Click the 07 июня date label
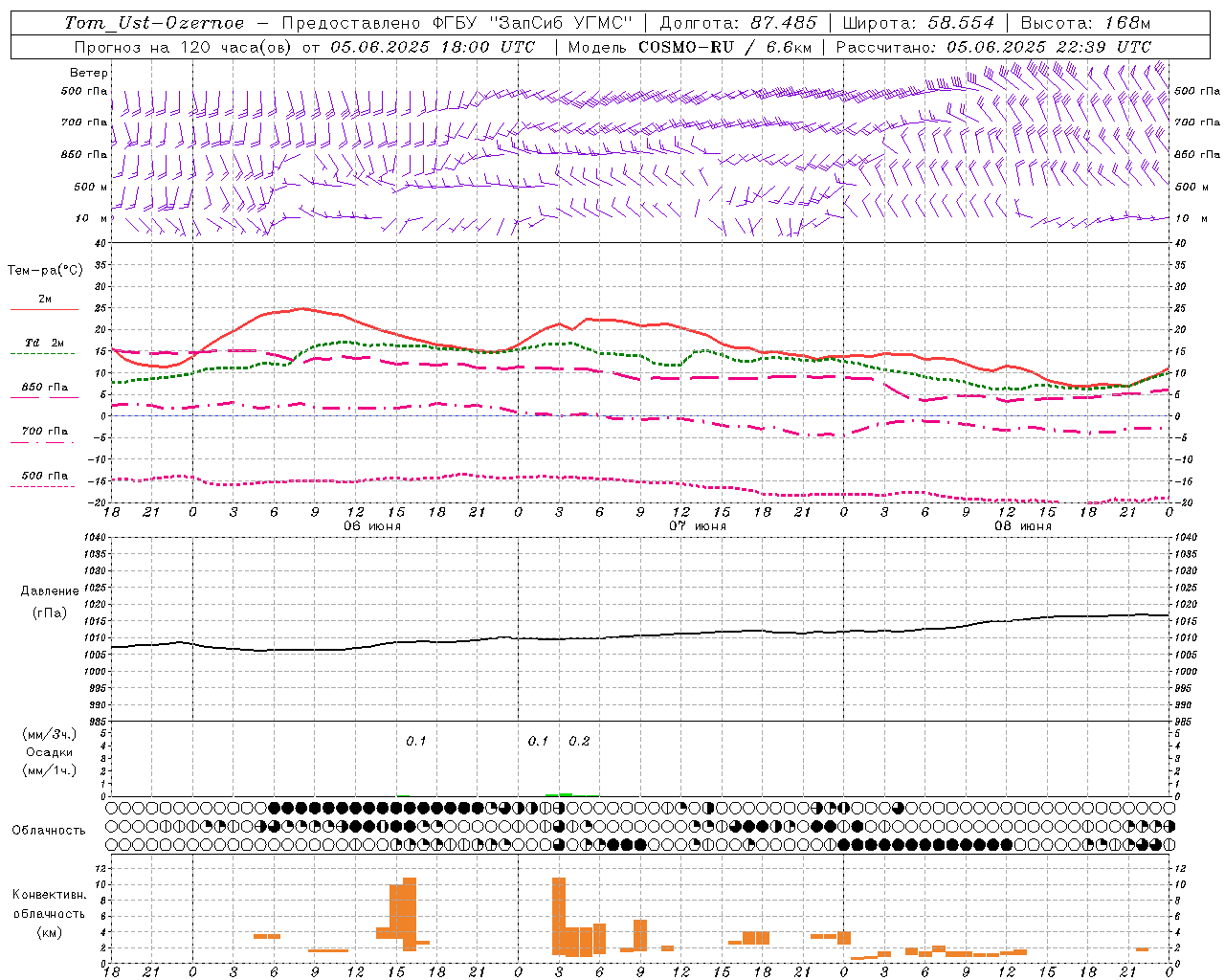Viewport: 1225px width, 980px height. (698, 526)
